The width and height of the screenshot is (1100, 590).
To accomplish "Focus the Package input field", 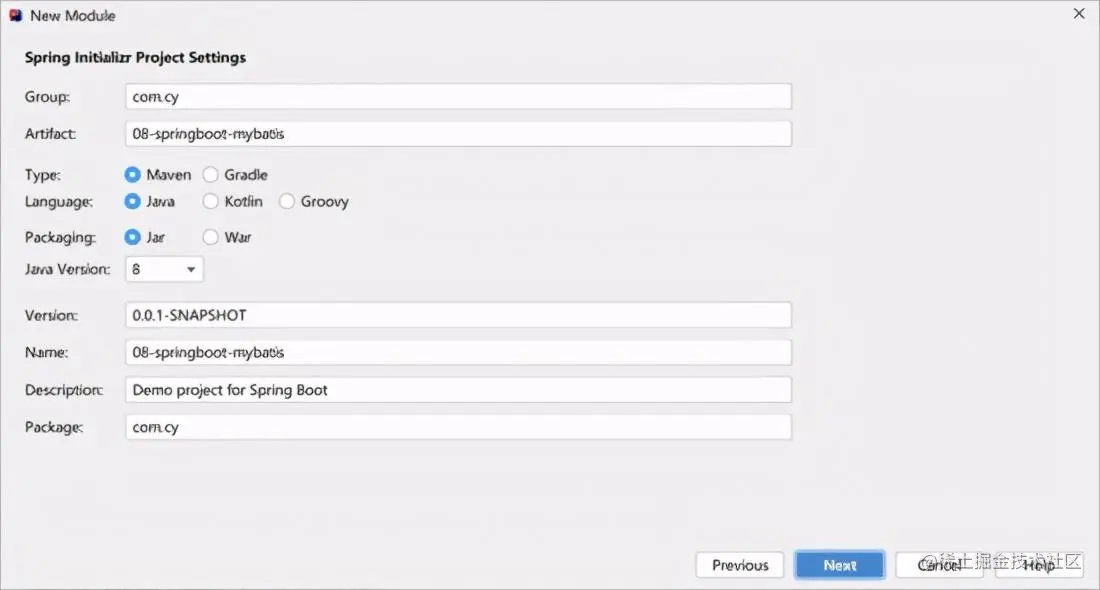I will 459,427.
